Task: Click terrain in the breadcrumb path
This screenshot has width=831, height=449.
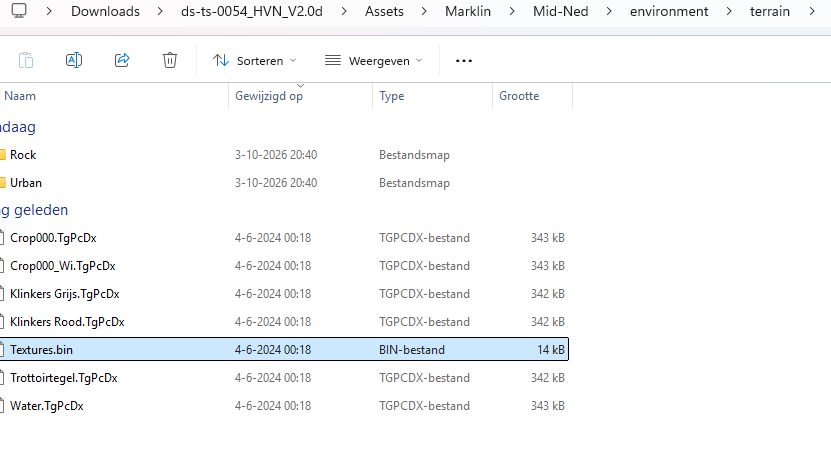Action: (x=770, y=11)
